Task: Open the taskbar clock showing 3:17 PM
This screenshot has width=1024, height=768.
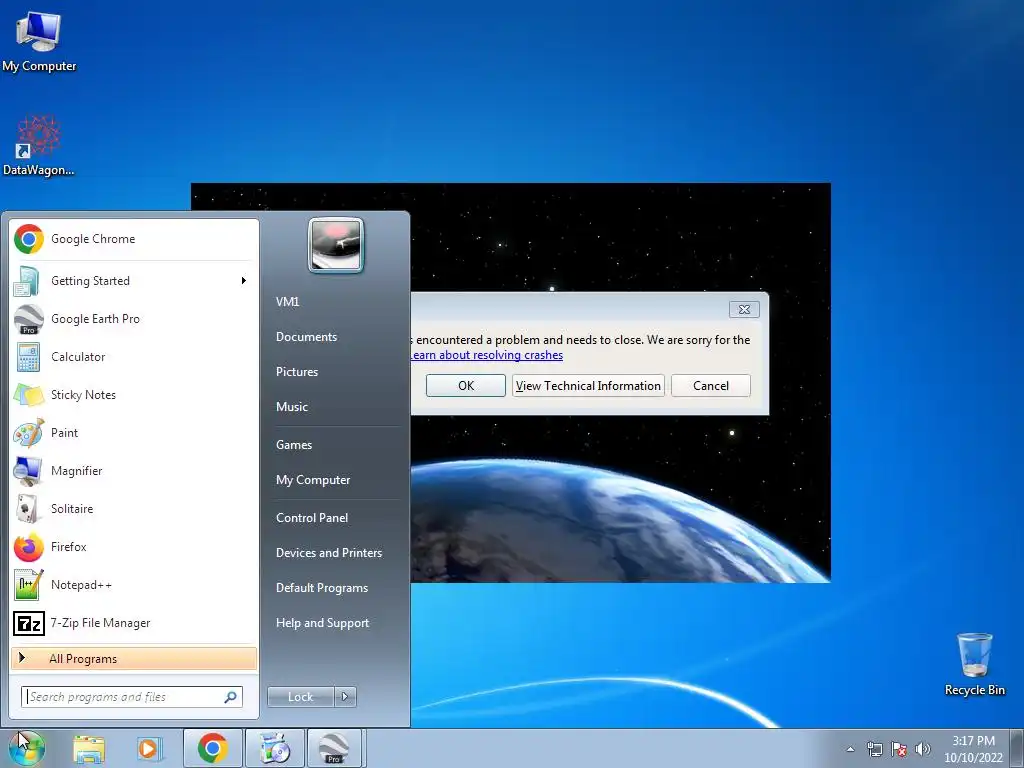Action: pyautogui.click(x=973, y=749)
